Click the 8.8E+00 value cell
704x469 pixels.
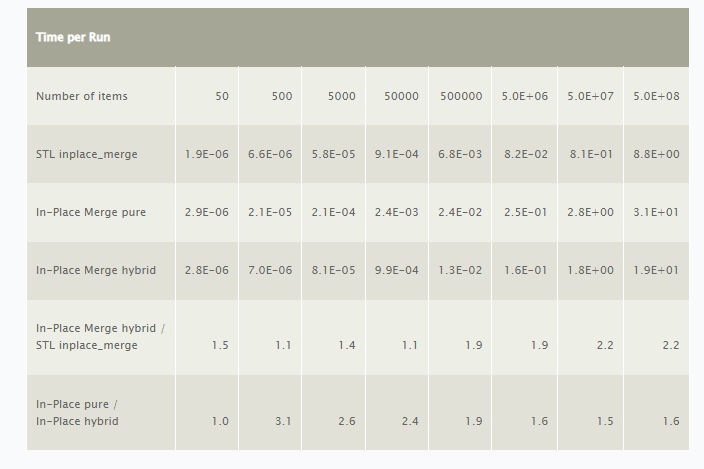coord(656,154)
